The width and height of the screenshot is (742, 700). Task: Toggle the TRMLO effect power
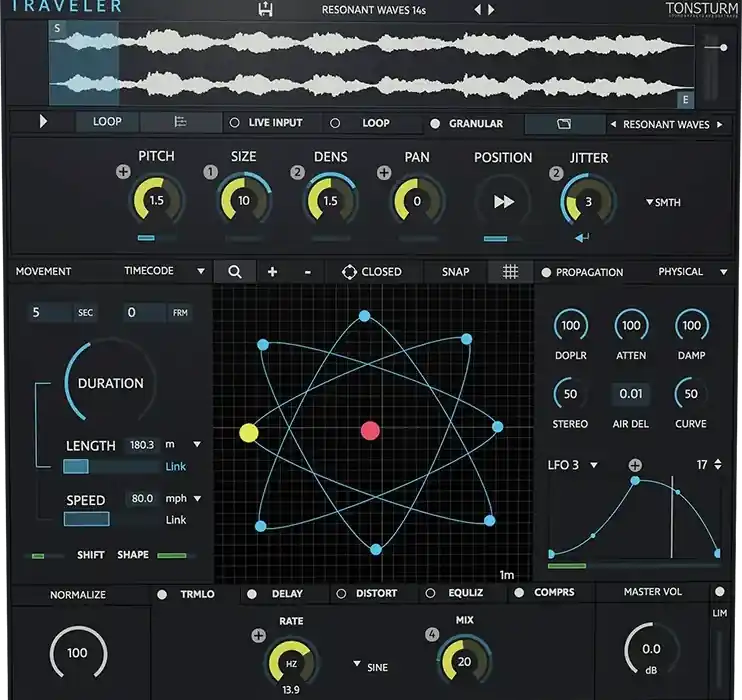pos(162,594)
